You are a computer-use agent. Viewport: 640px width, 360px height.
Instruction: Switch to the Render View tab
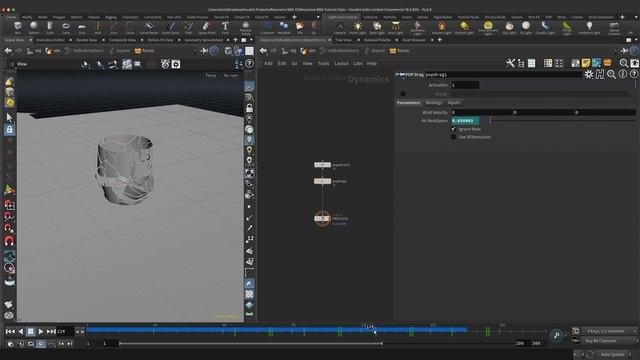click(86, 40)
